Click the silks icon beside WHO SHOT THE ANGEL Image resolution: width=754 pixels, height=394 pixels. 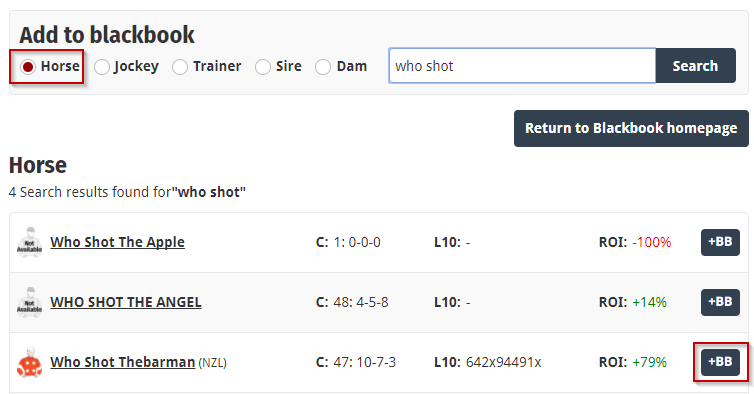[x=29, y=303]
